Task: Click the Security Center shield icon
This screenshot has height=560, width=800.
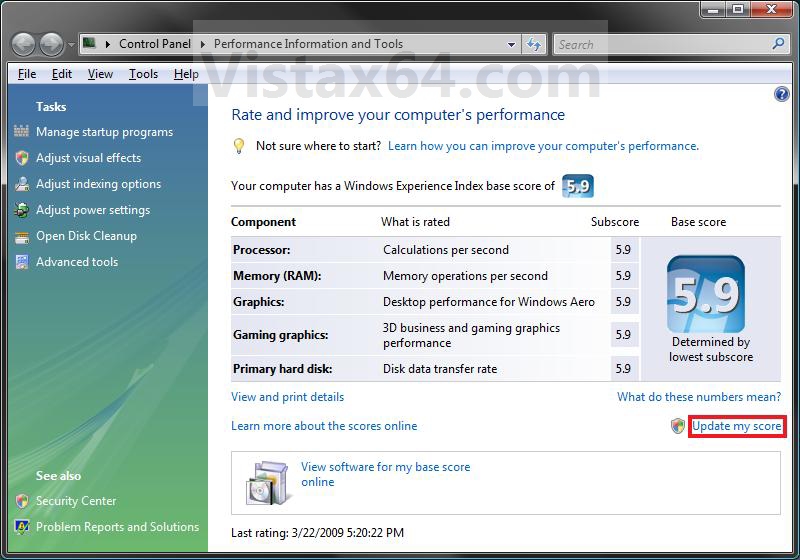Action: coord(22,501)
